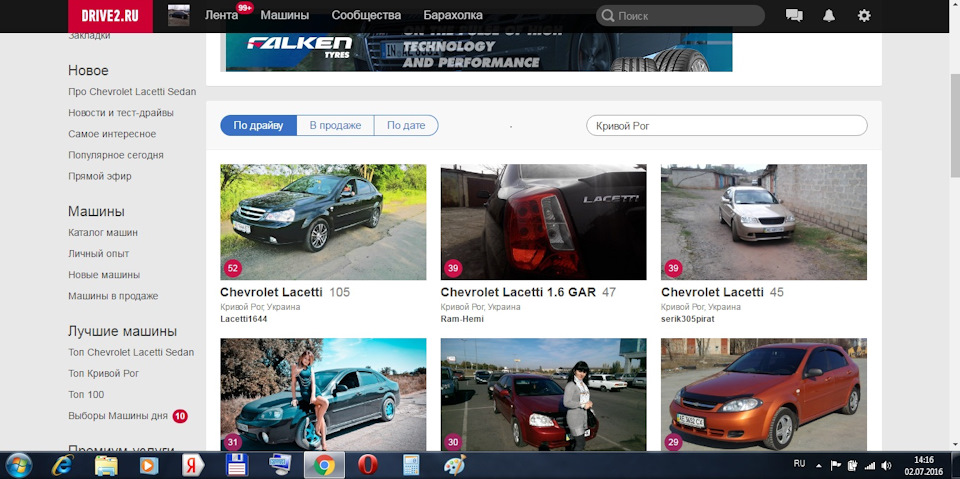
Task: Open the orange hatchback photo
Action: (x=763, y=394)
